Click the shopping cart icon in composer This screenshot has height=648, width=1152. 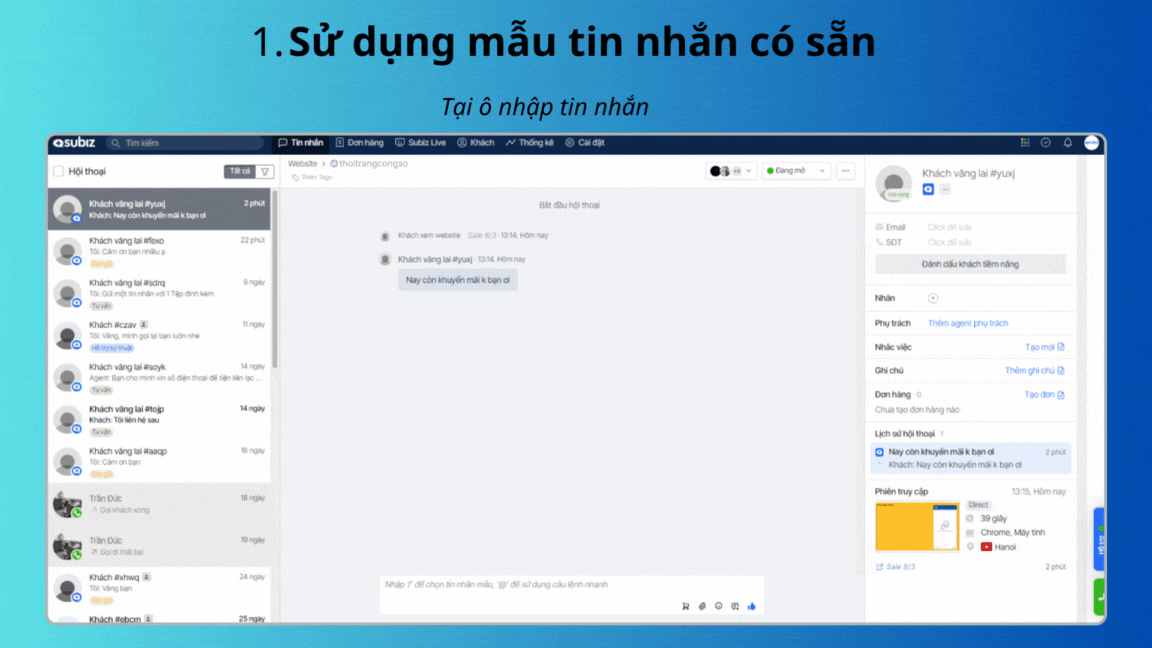(686, 606)
